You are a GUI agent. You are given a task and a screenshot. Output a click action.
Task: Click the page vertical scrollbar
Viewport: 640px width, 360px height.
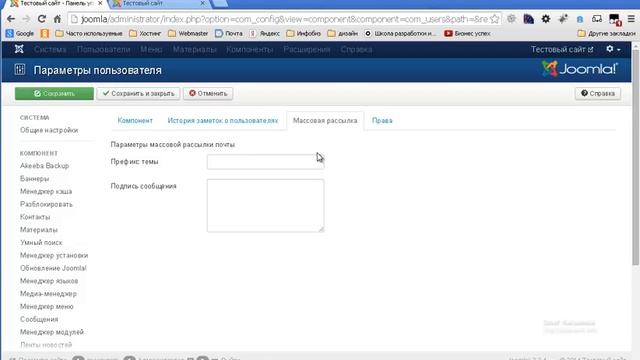pos(636,157)
